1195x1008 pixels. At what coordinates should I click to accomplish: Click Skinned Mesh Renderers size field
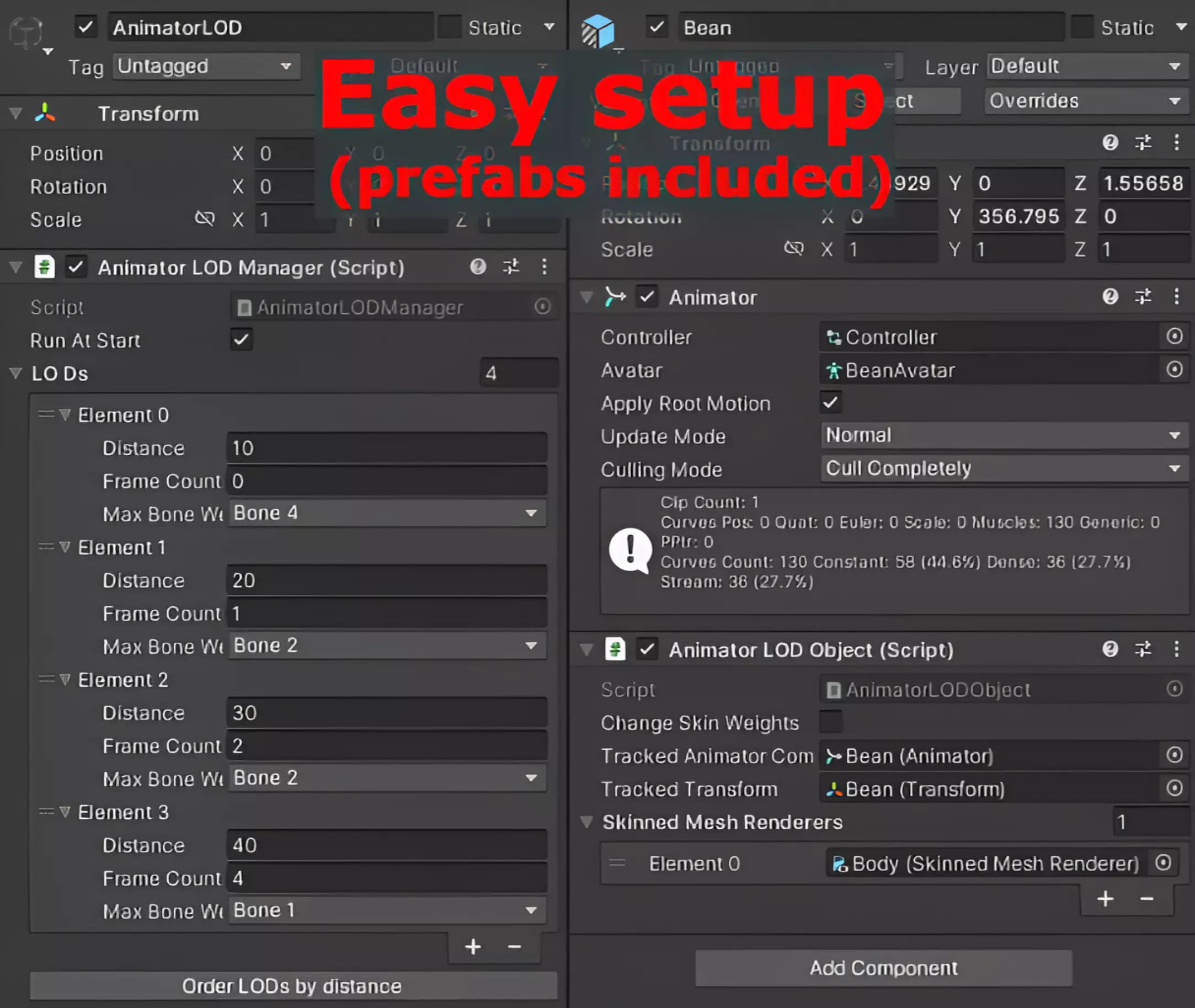coord(1150,822)
